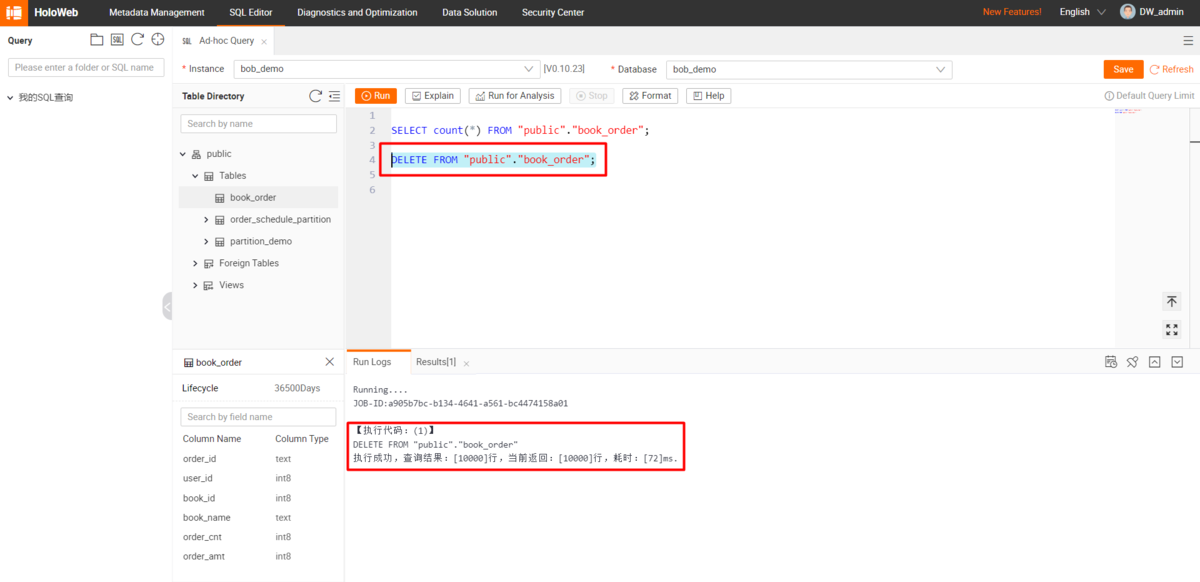The height and width of the screenshot is (582, 1200).
Task: Collapse the 我的SQL查询 folder
Action: (10, 98)
